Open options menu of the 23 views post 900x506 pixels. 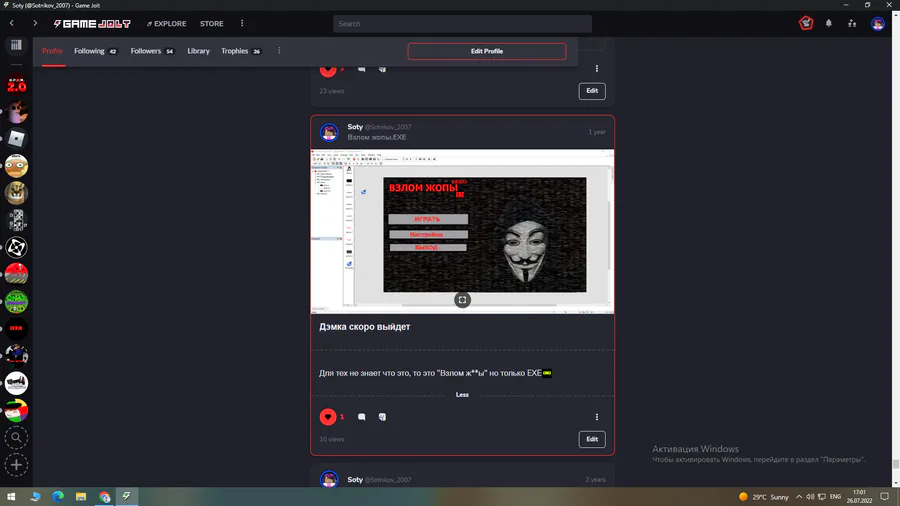click(x=597, y=69)
